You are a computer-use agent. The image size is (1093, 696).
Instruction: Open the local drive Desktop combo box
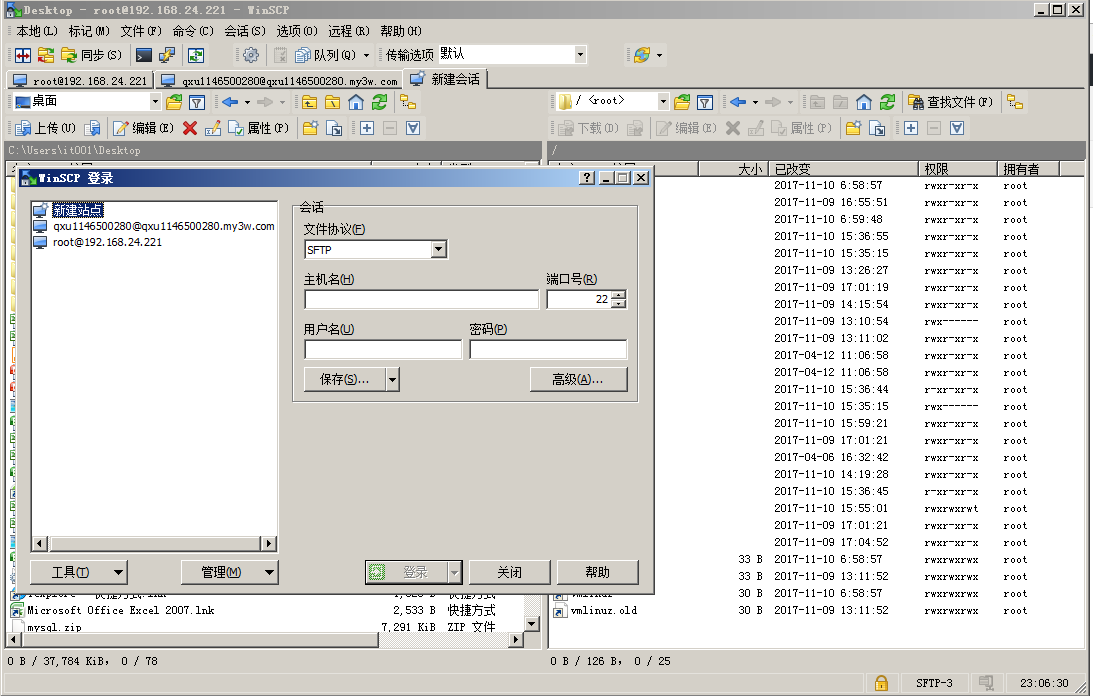(87, 102)
